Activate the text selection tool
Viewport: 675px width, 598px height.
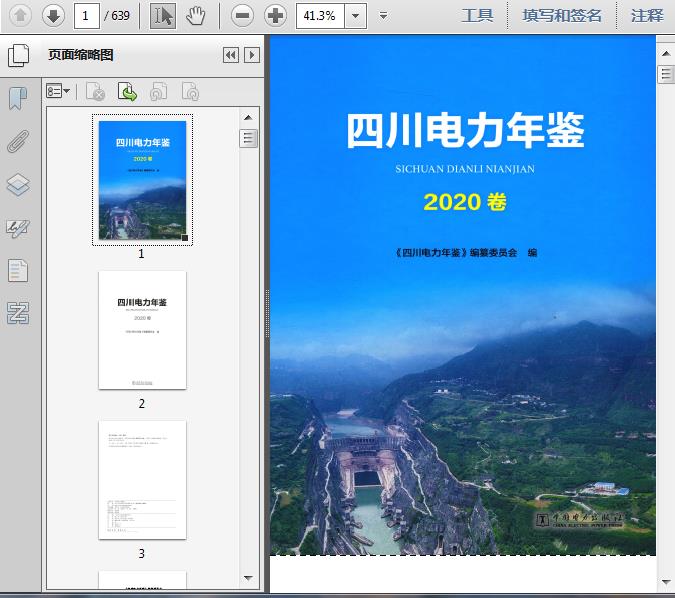163,16
